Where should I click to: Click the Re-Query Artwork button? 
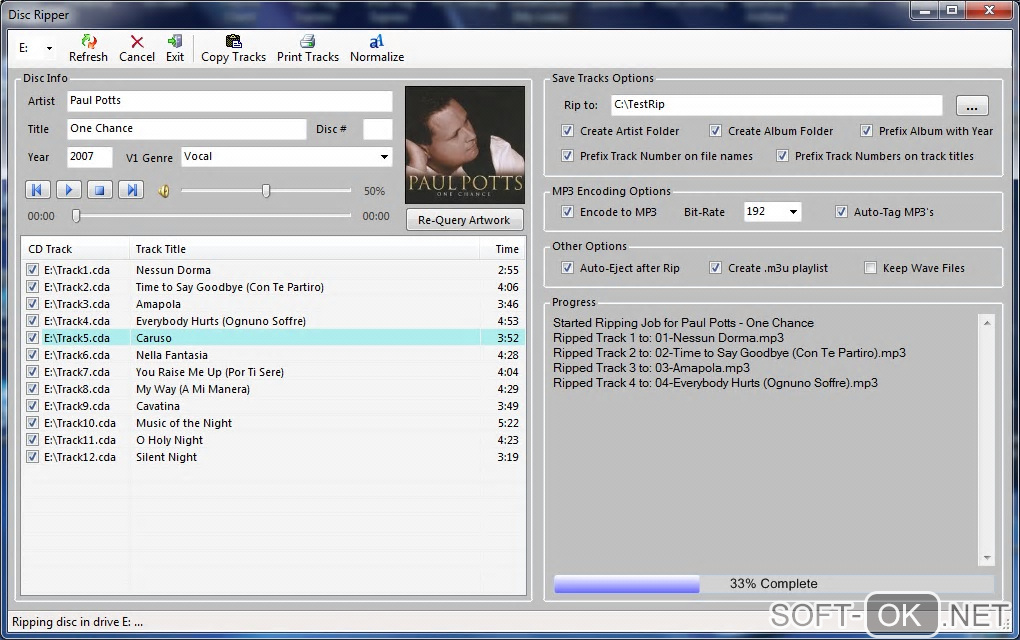(464, 220)
